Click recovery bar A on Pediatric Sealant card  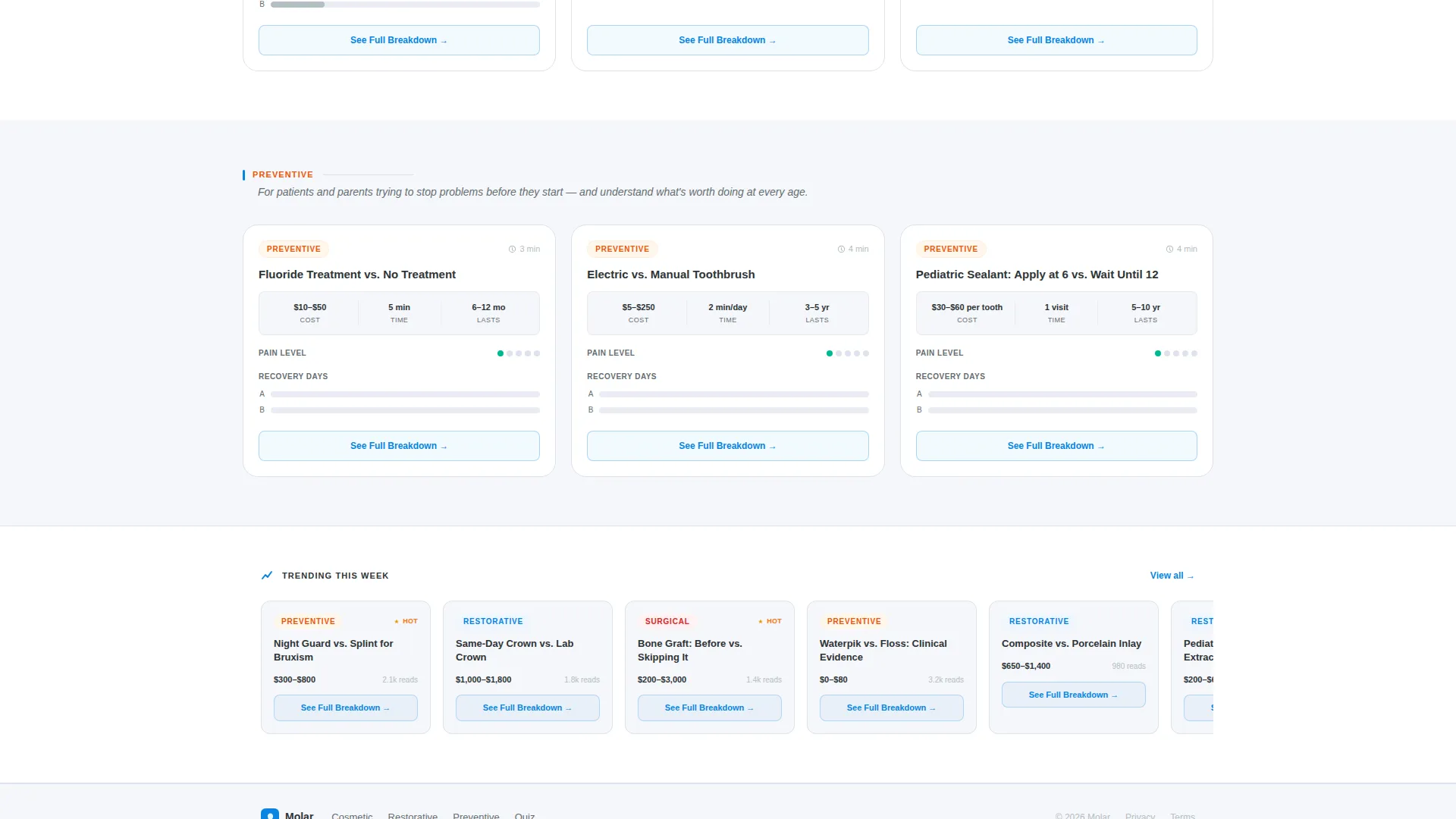click(1062, 394)
